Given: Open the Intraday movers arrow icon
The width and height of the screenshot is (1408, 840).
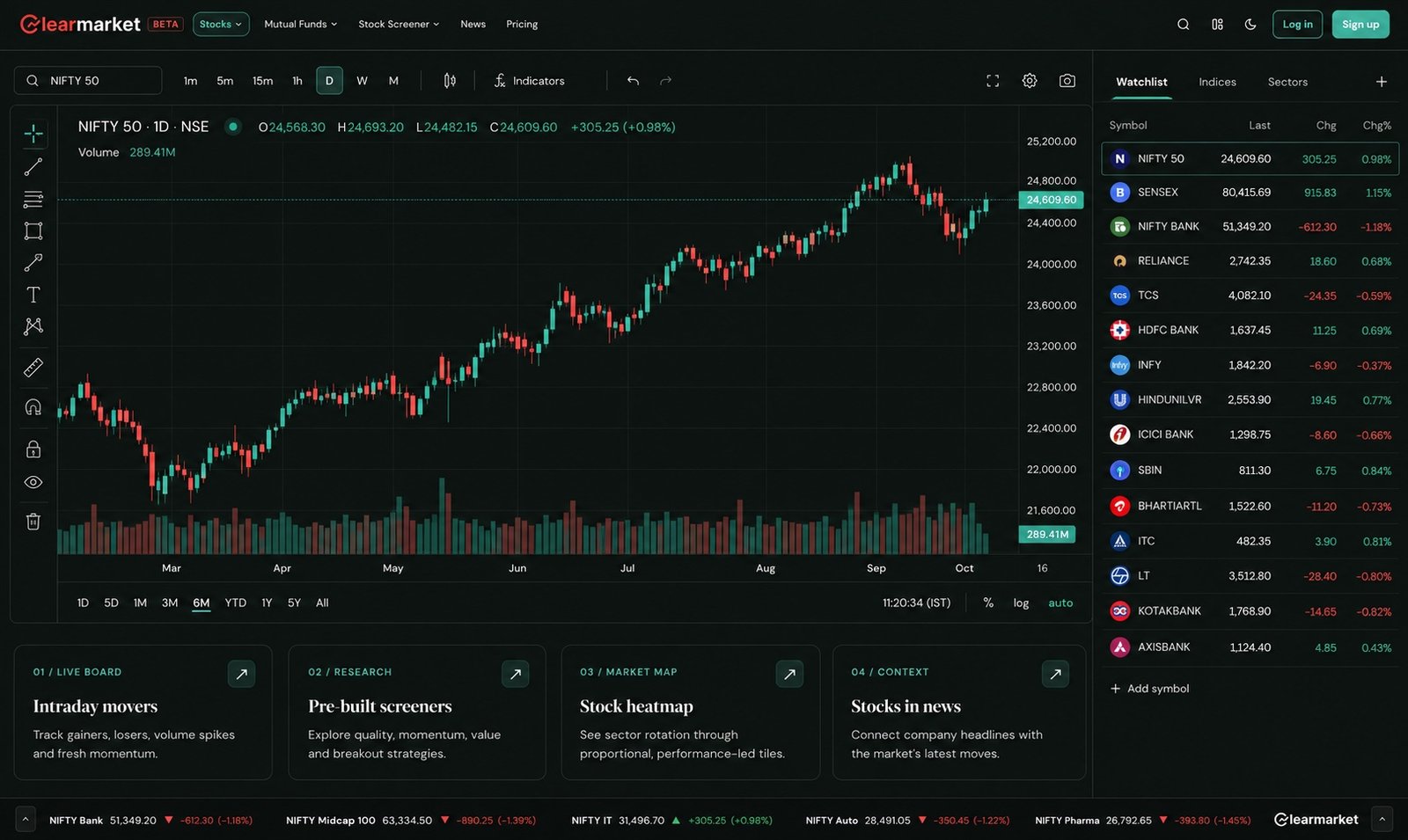Looking at the screenshot, I should (x=241, y=675).
